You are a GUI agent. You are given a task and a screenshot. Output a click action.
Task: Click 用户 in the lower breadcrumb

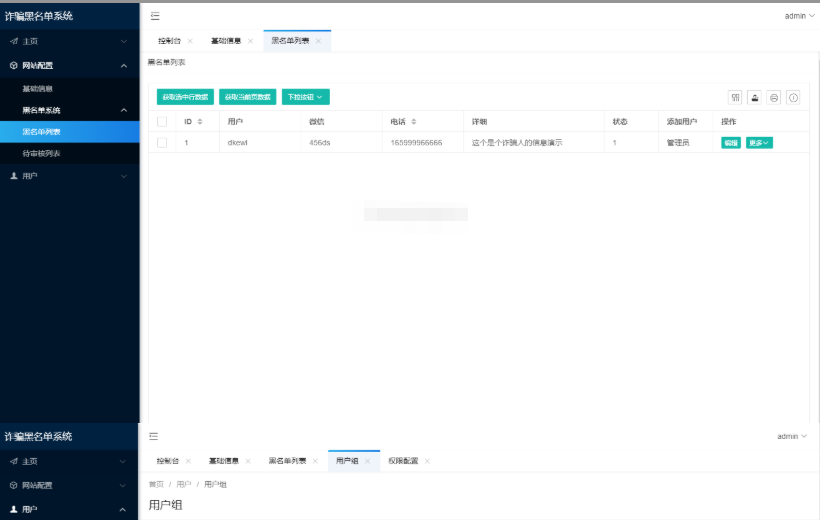pos(183,484)
